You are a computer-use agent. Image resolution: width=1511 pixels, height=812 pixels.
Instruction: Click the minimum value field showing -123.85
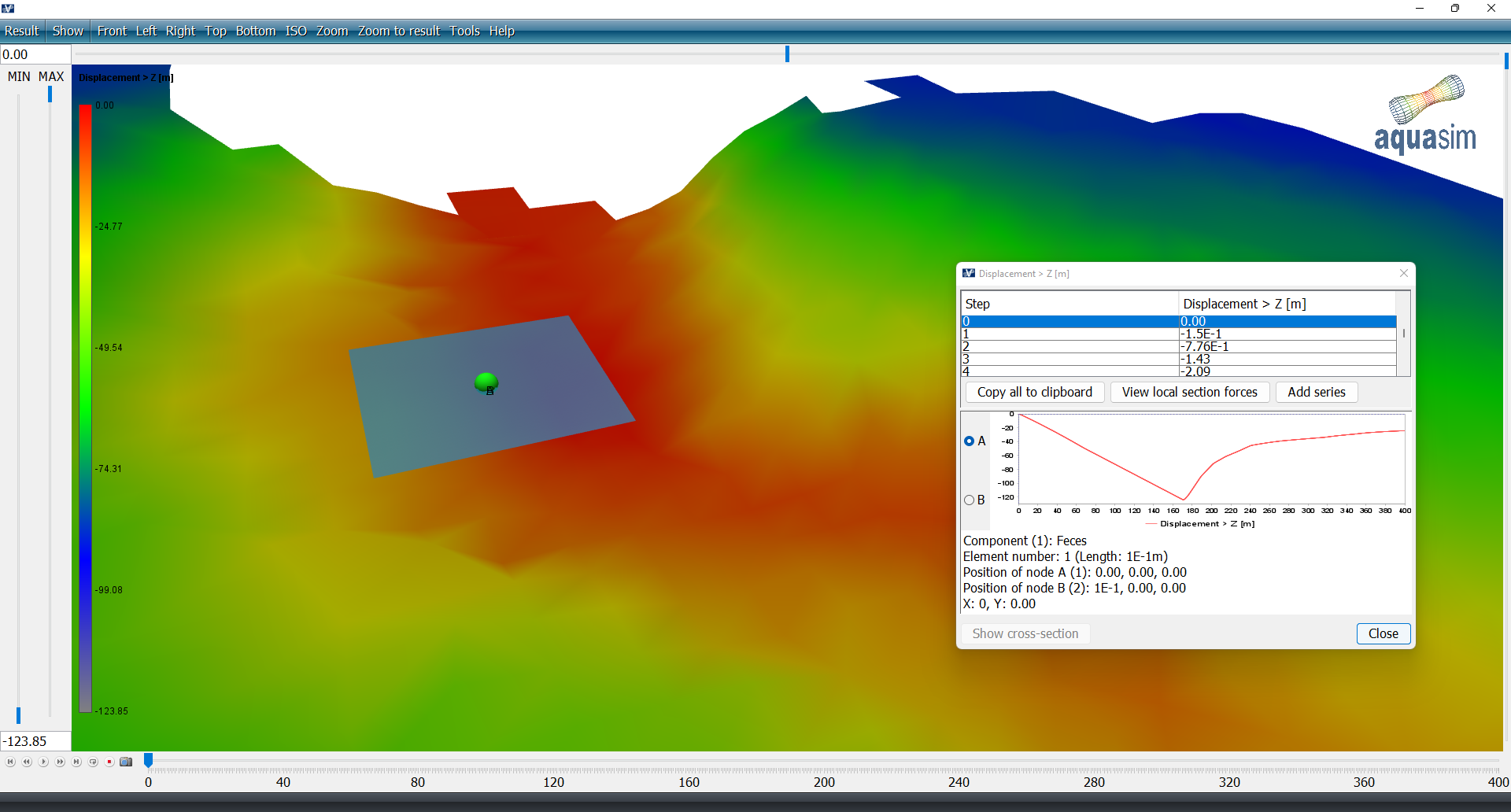click(35, 741)
